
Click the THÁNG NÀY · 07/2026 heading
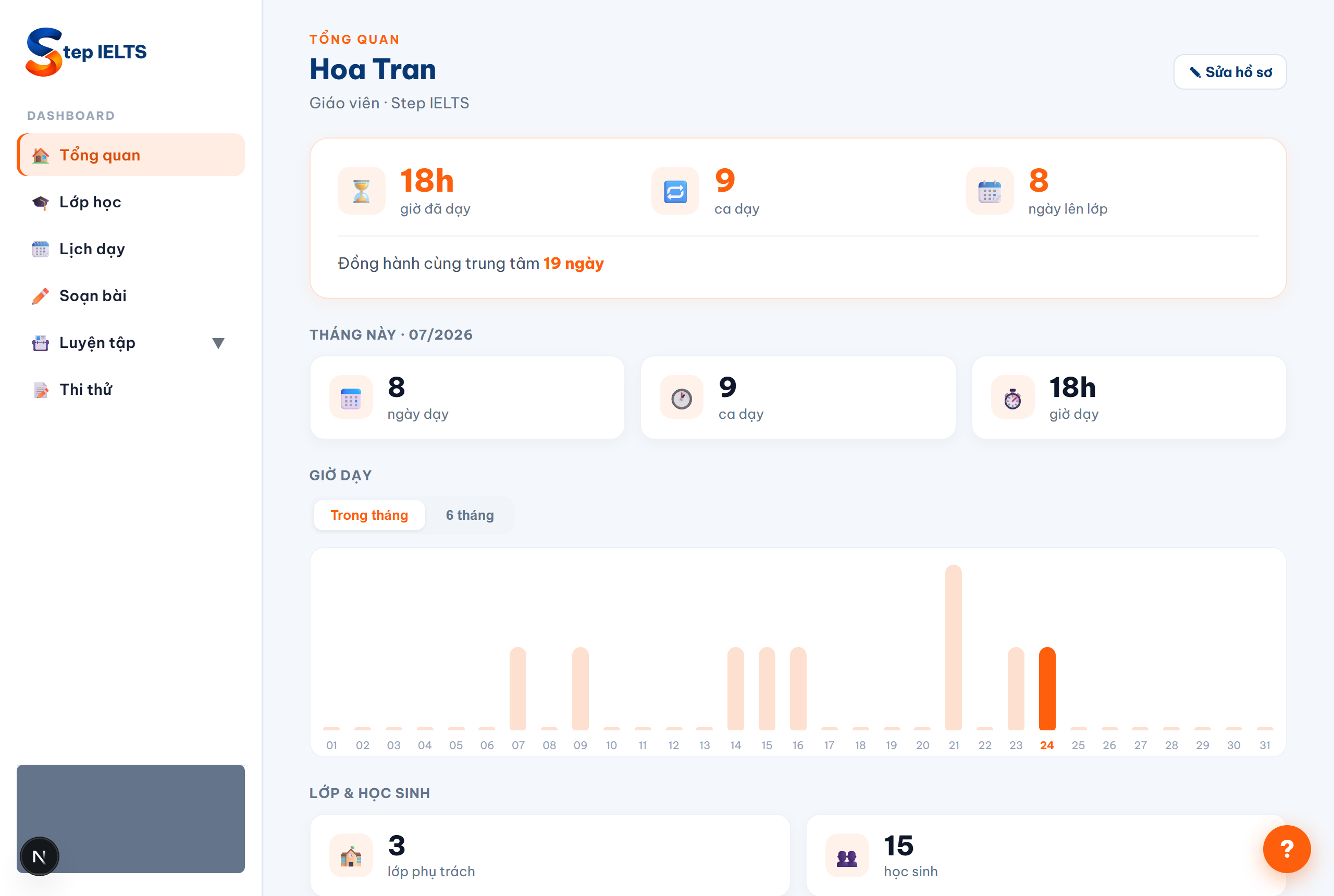click(x=391, y=334)
